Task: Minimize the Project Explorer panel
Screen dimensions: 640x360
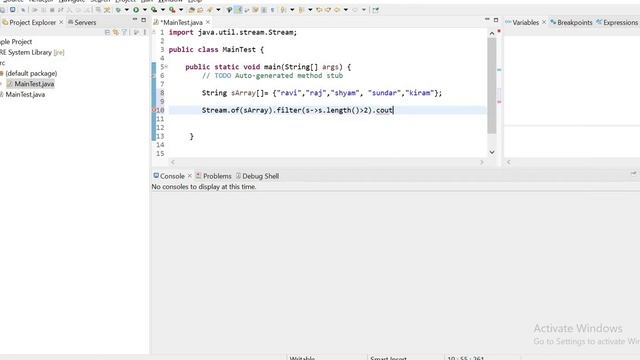Action: [x=135, y=20]
